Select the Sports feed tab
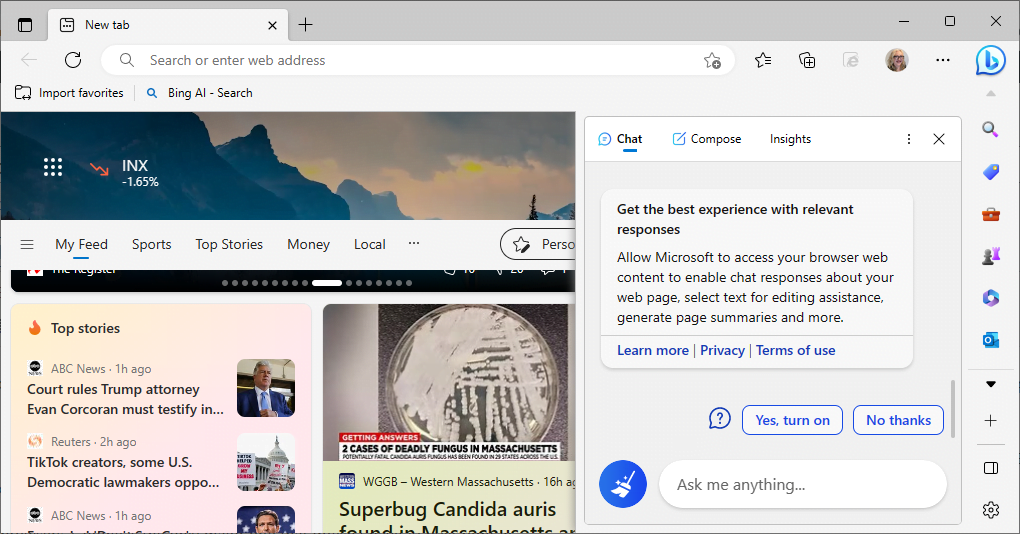This screenshot has width=1020, height=534. tap(152, 245)
